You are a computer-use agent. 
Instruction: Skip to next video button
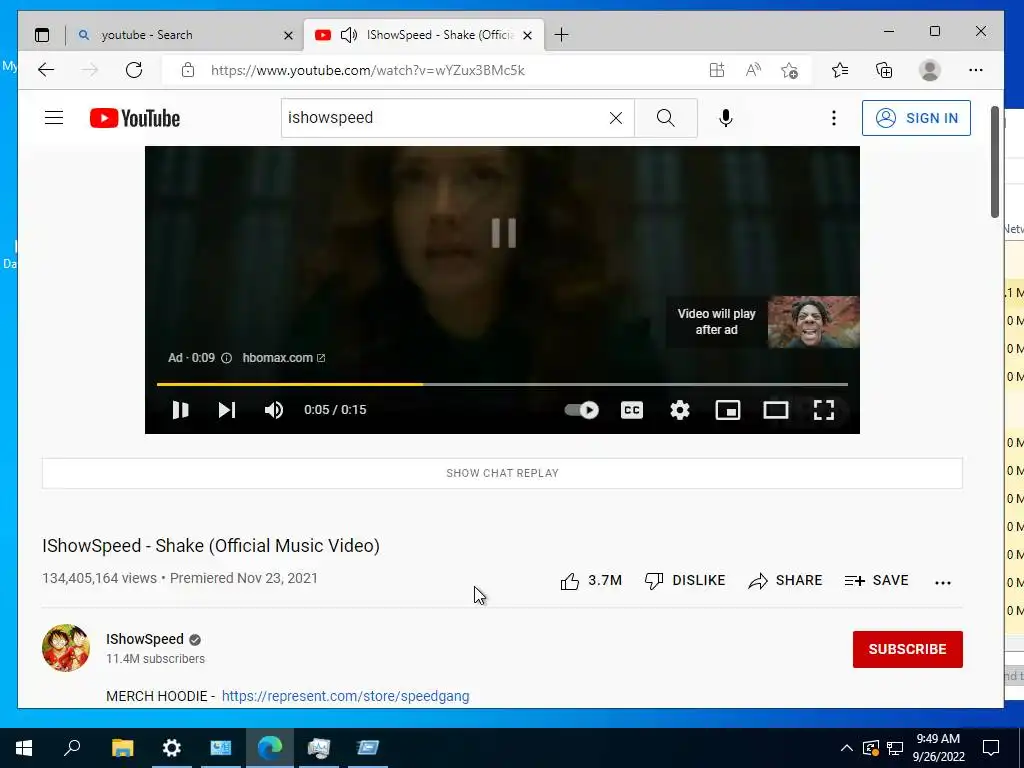(x=227, y=410)
